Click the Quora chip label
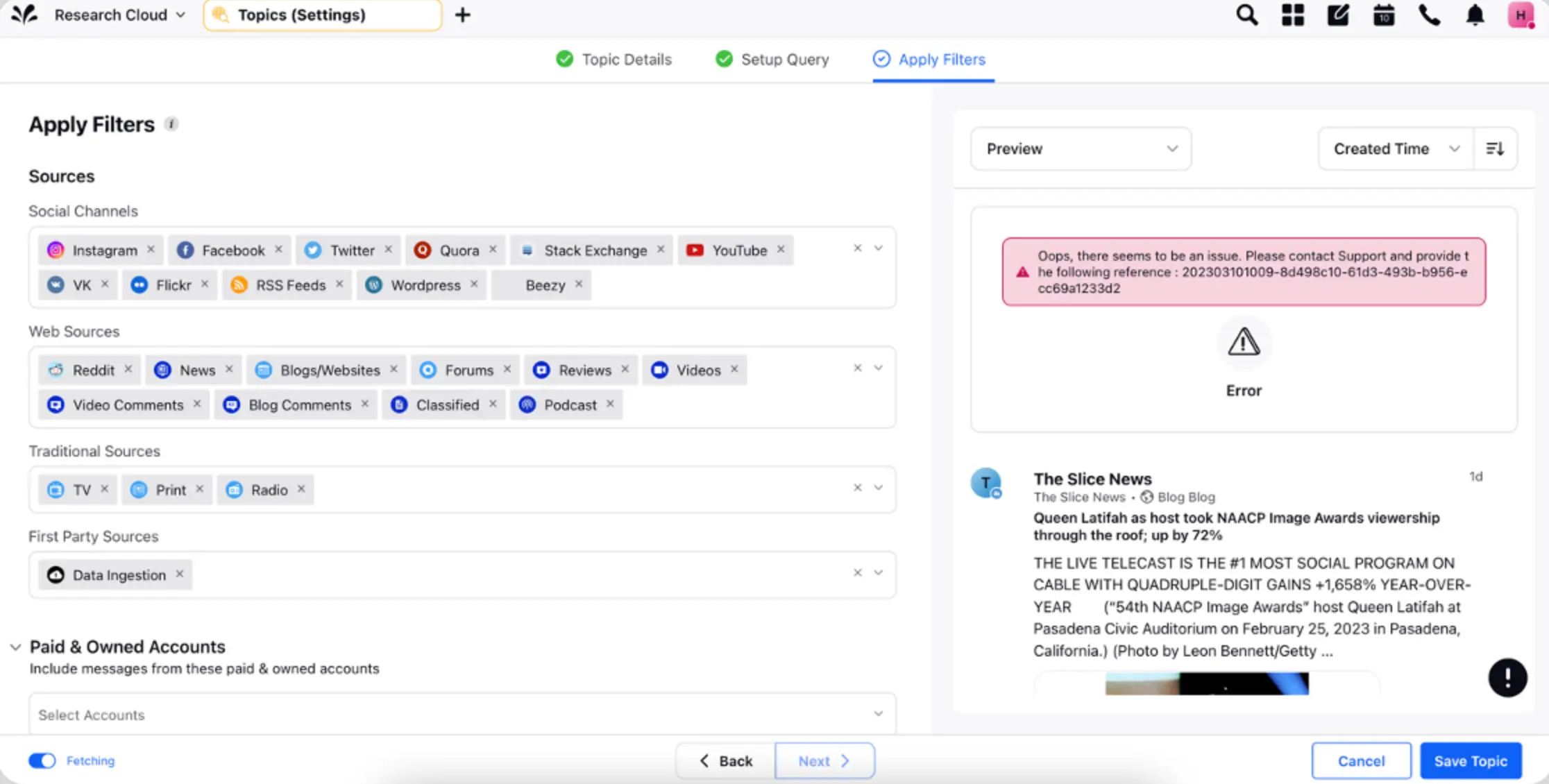 pos(459,250)
